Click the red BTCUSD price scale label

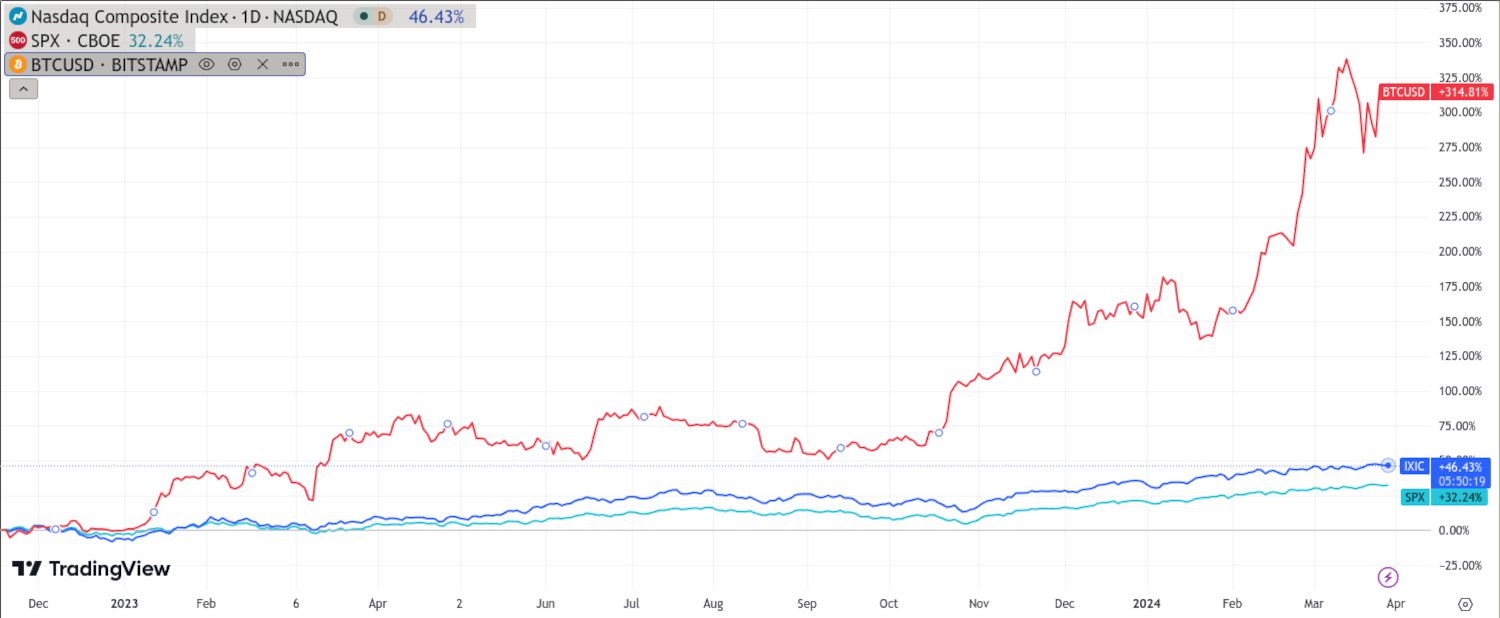click(x=1403, y=92)
